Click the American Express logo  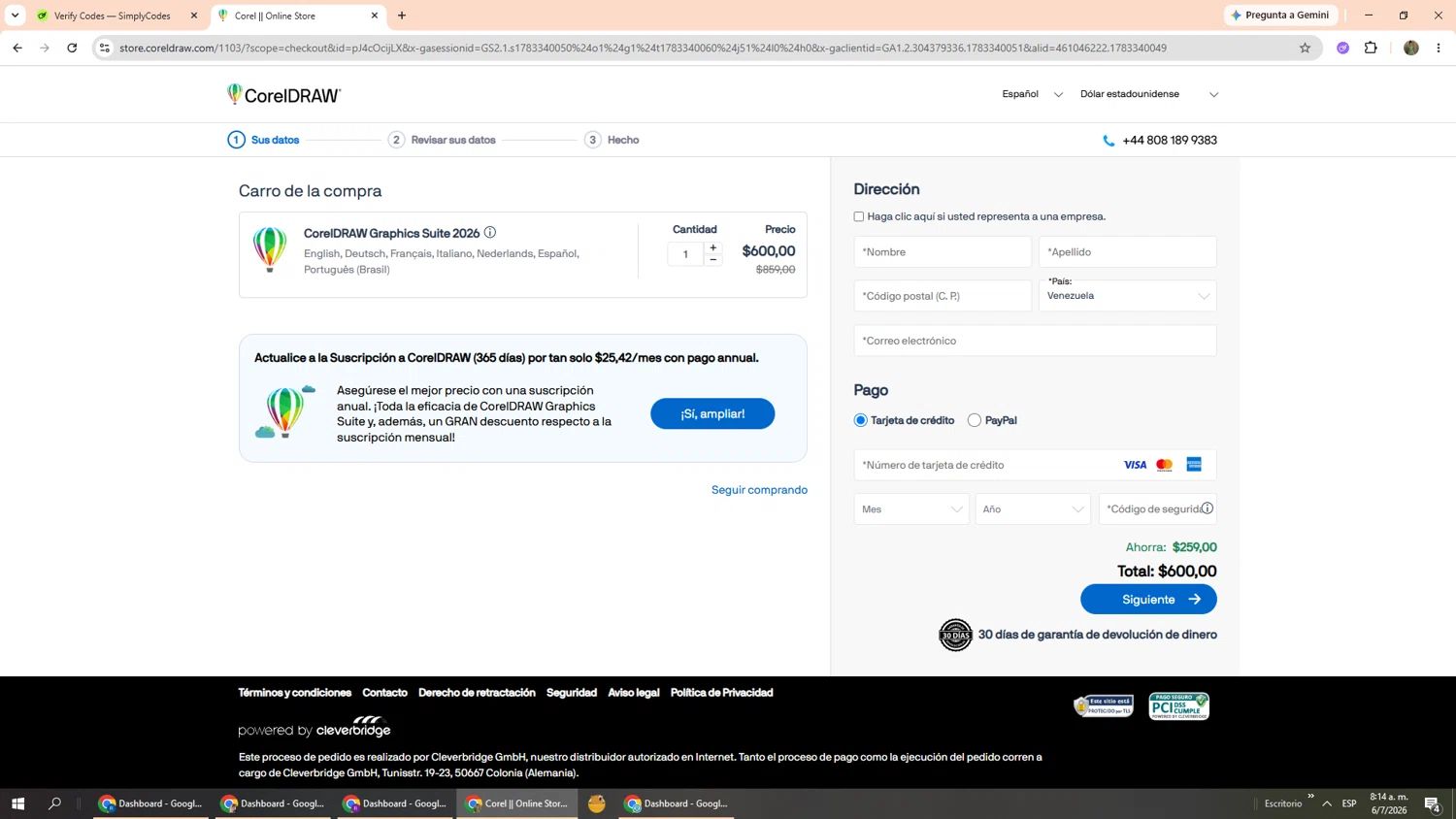click(x=1194, y=465)
